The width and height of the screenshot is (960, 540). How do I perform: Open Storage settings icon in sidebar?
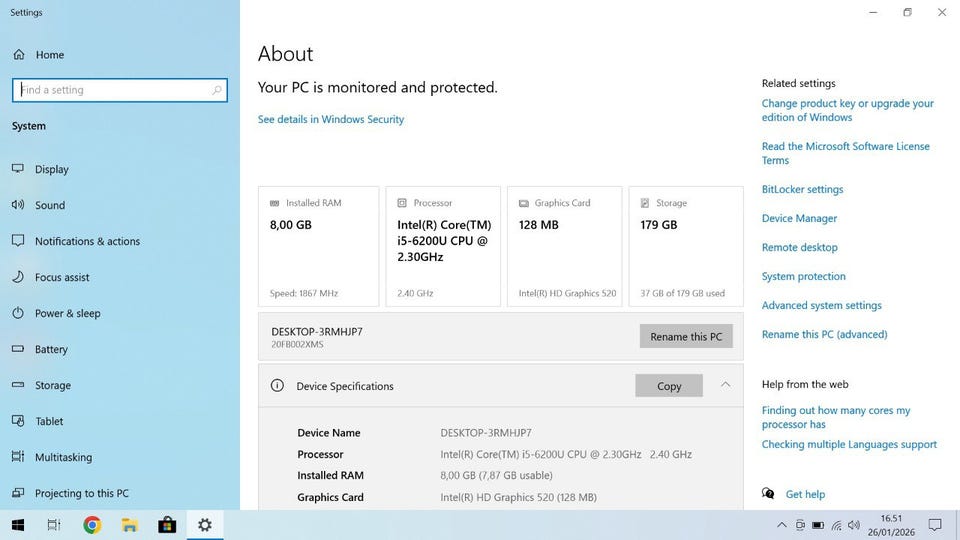tap(18, 384)
